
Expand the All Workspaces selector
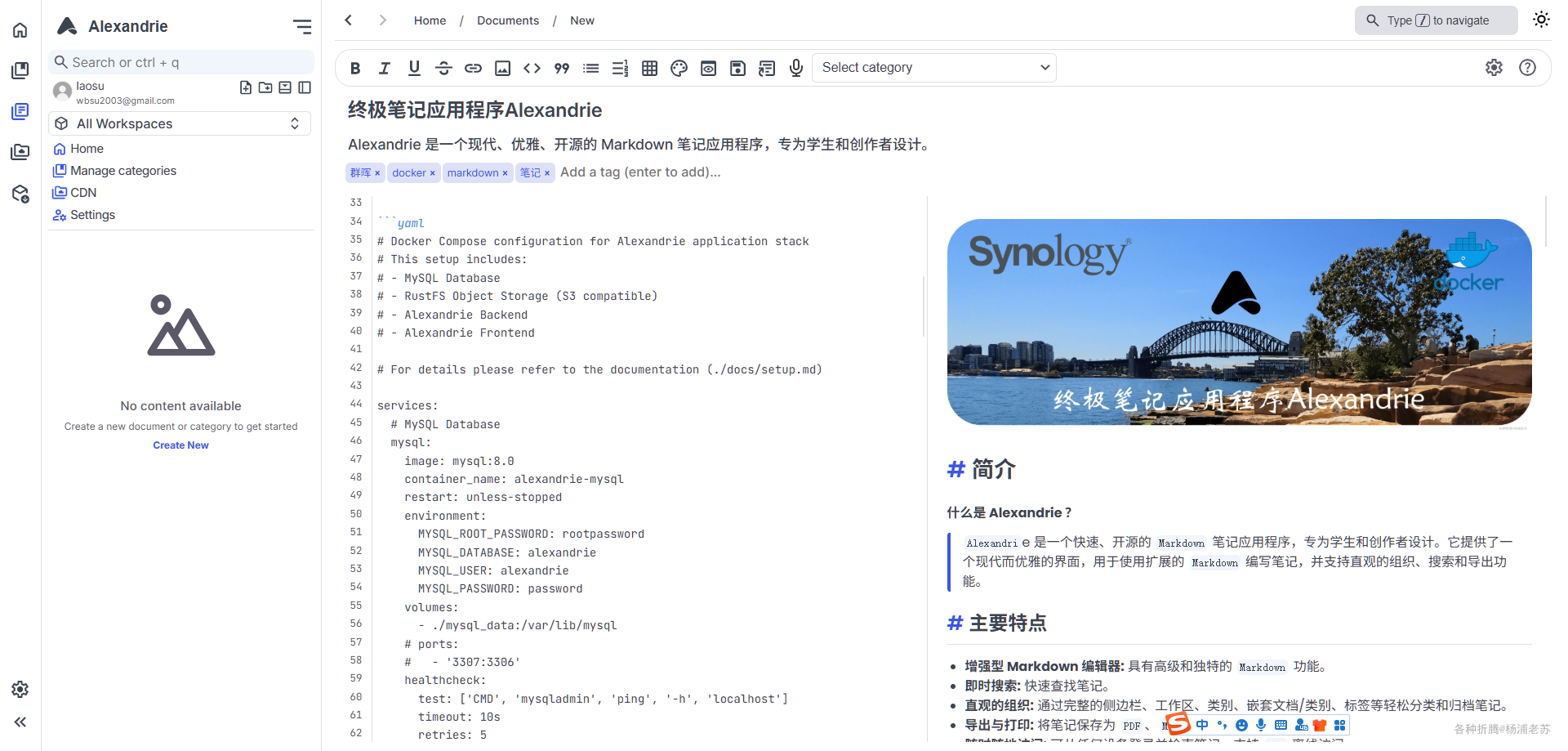[180, 123]
